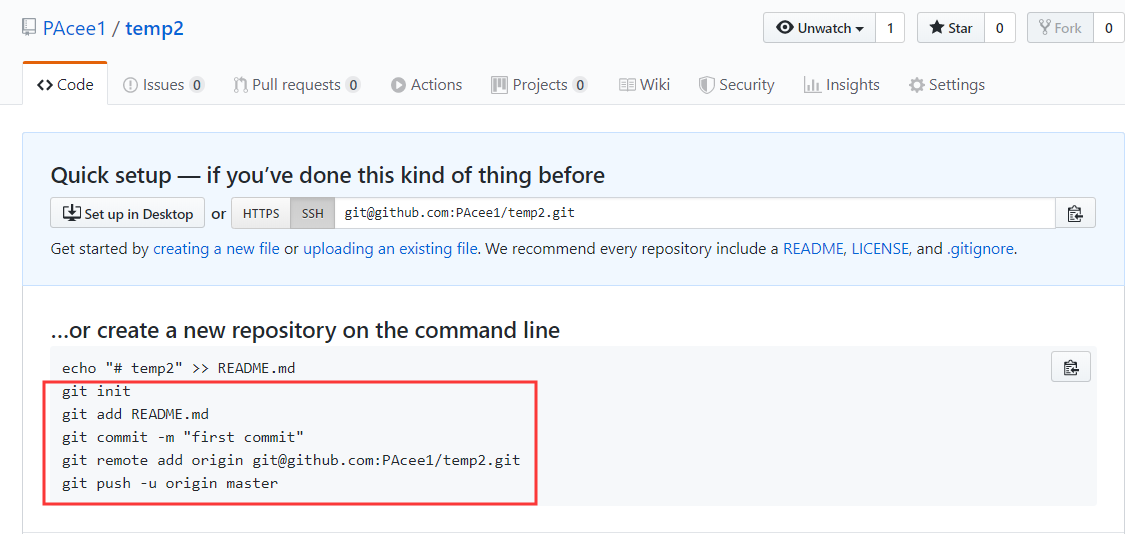Click the git remote add origin line

(x=291, y=460)
